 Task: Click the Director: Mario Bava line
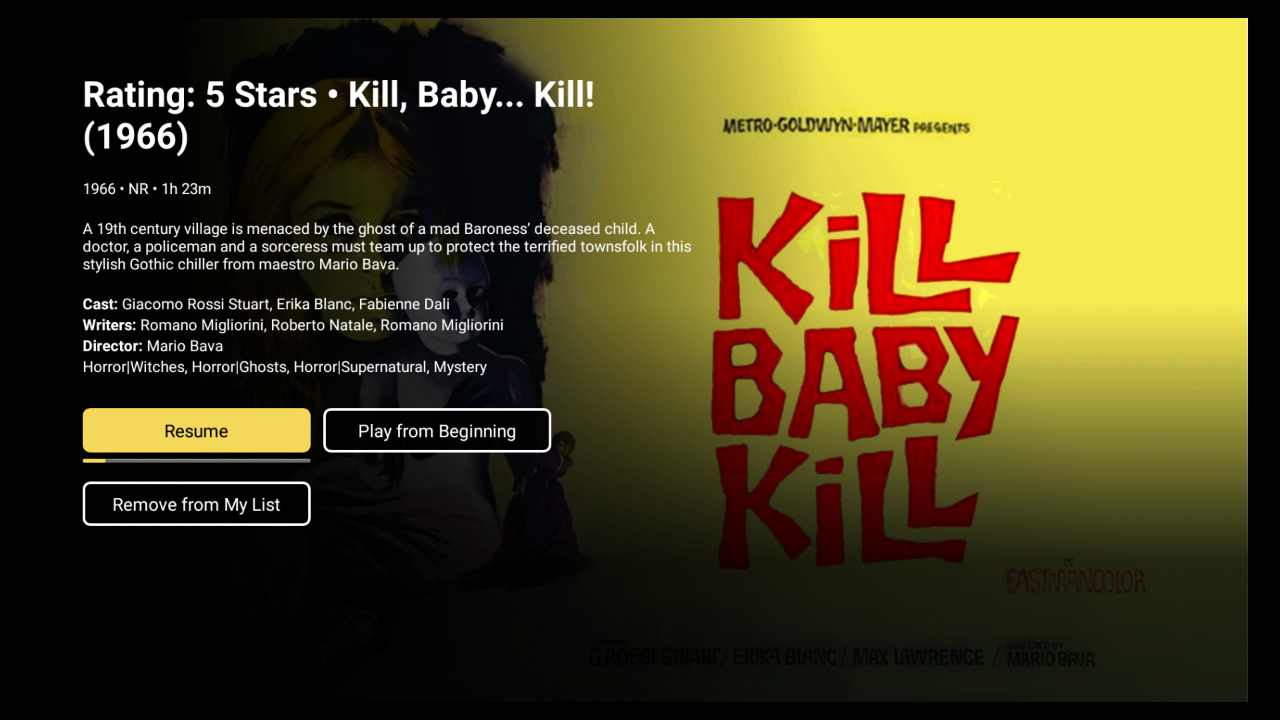(153, 346)
